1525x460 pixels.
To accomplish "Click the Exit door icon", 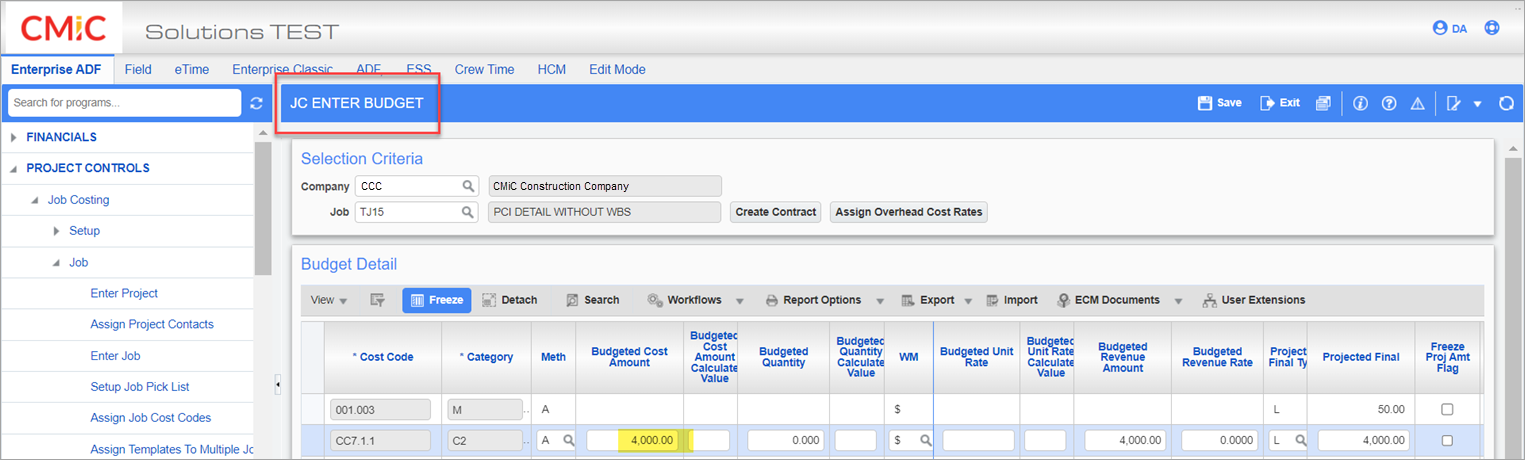I will click(x=1267, y=103).
